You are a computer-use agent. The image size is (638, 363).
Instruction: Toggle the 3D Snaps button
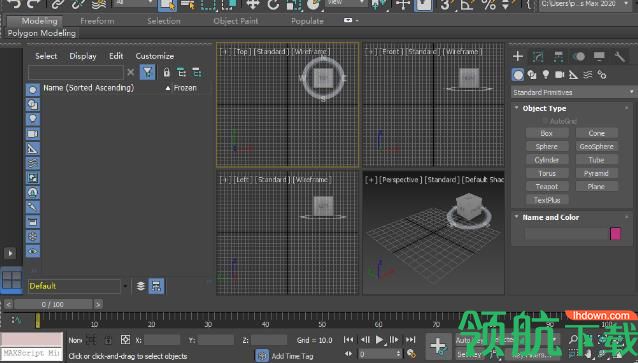tap(446, 4)
